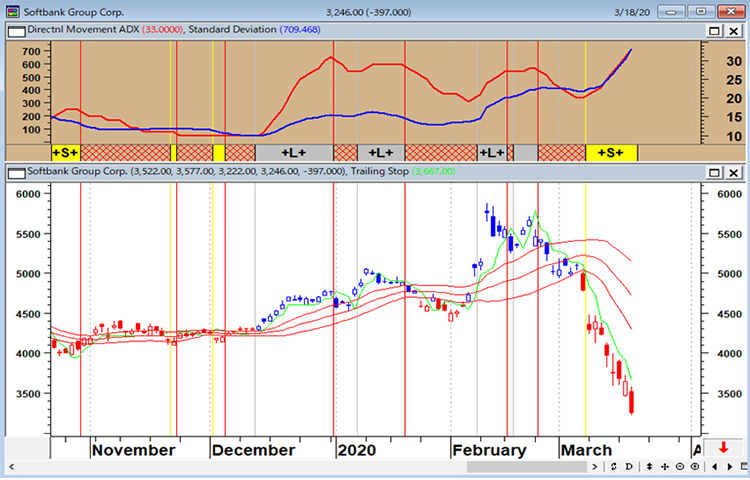Viewport: 750px width, 480px height.
Task: Click the February label on the time axis
Action: pos(489,450)
